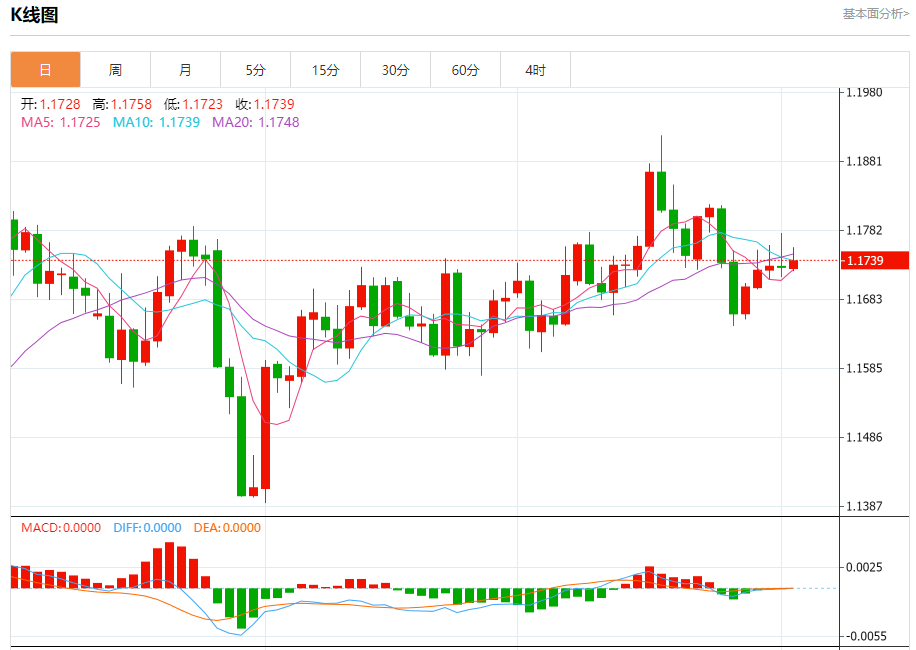The image size is (916, 650).
Task: Switch to the 4时 timeframe tab
Action: click(535, 70)
